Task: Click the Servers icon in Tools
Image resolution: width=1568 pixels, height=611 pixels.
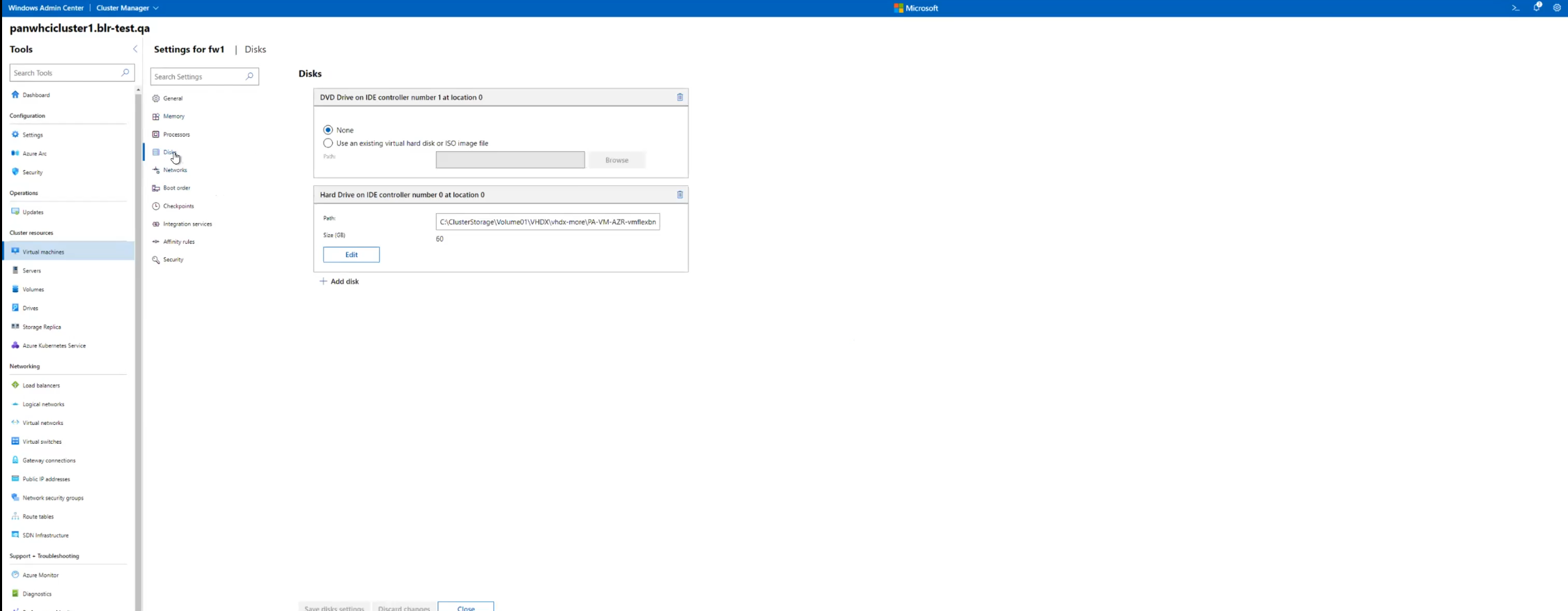Action: 15,270
